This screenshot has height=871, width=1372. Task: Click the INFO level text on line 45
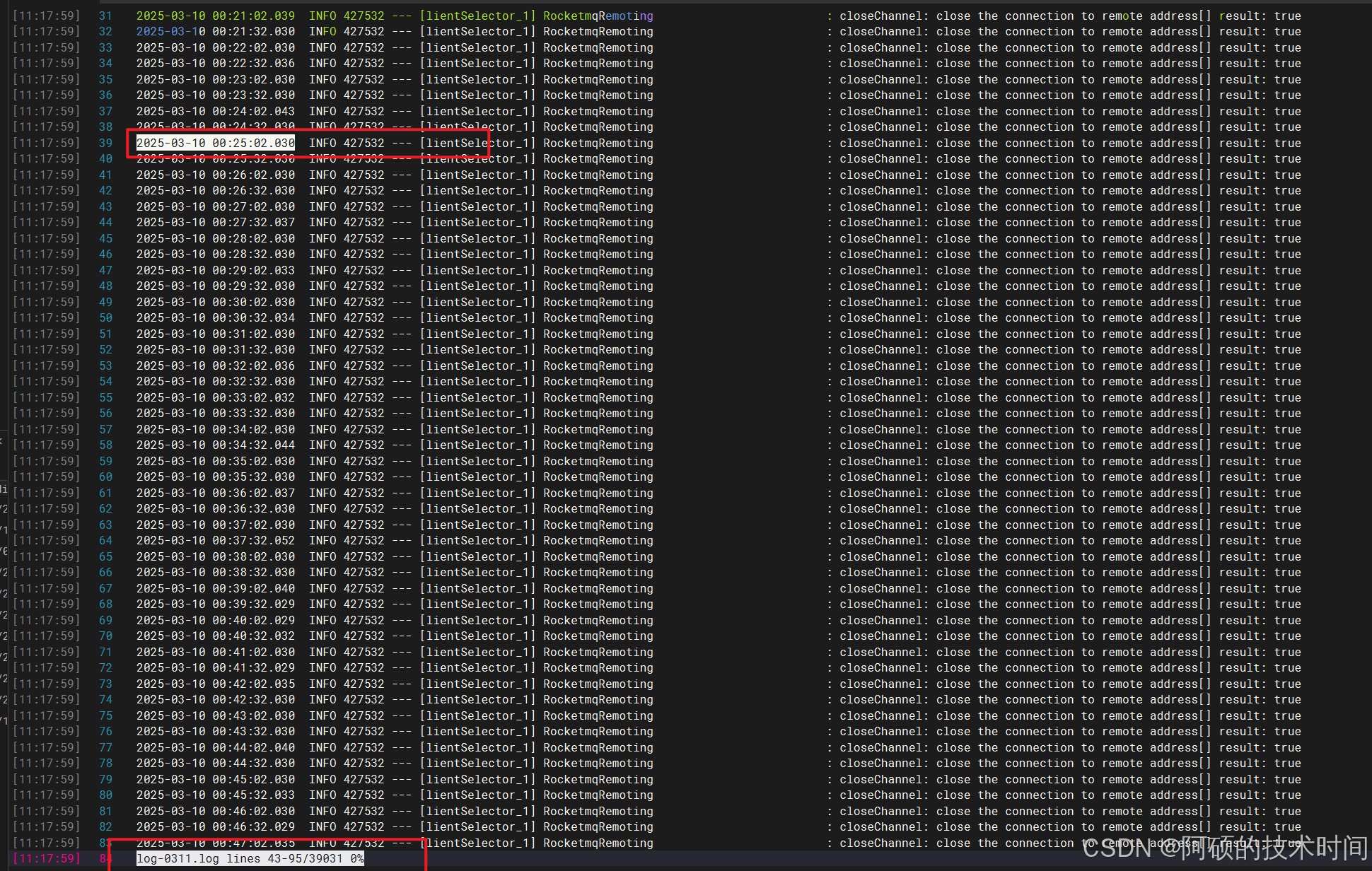(x=322, y=238)
